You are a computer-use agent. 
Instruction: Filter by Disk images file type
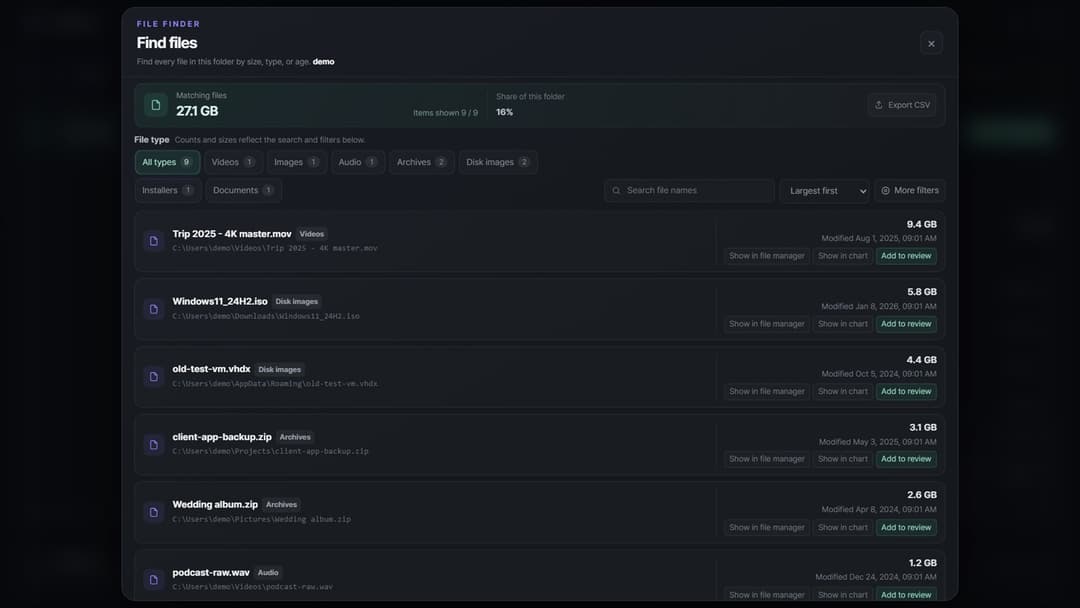click(x=498, y=163)
